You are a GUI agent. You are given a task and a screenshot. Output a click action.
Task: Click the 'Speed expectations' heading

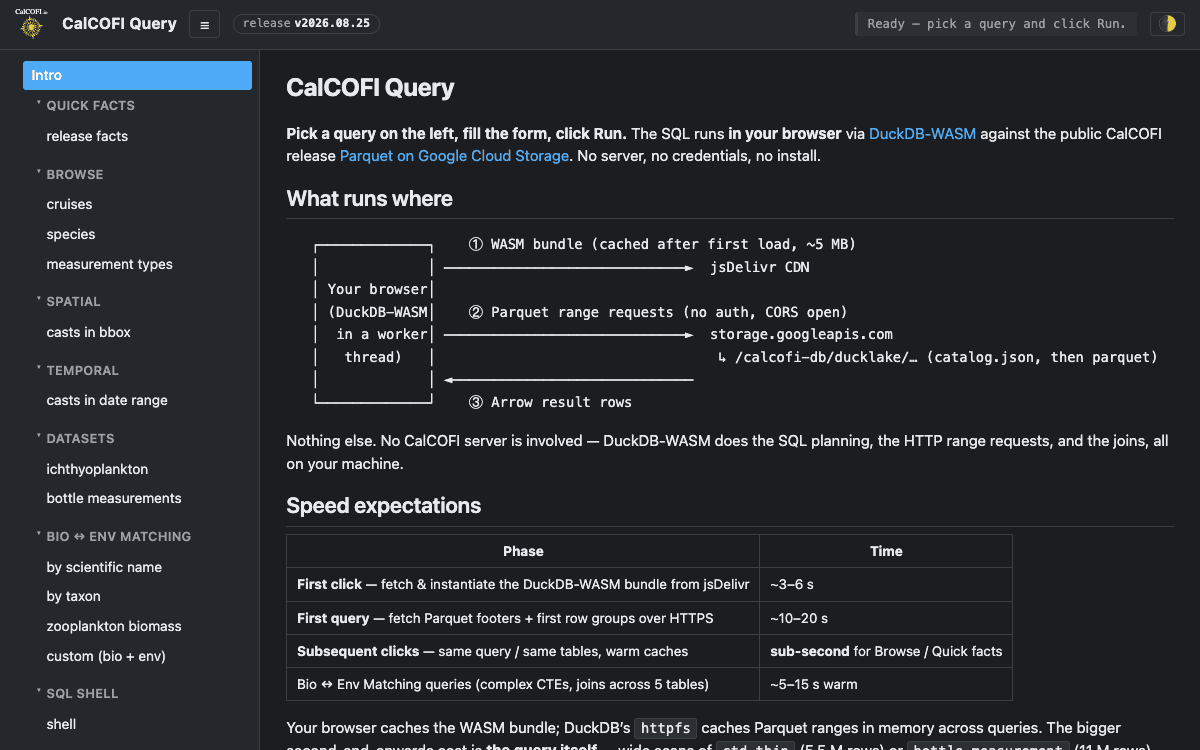tap(383, 505)
